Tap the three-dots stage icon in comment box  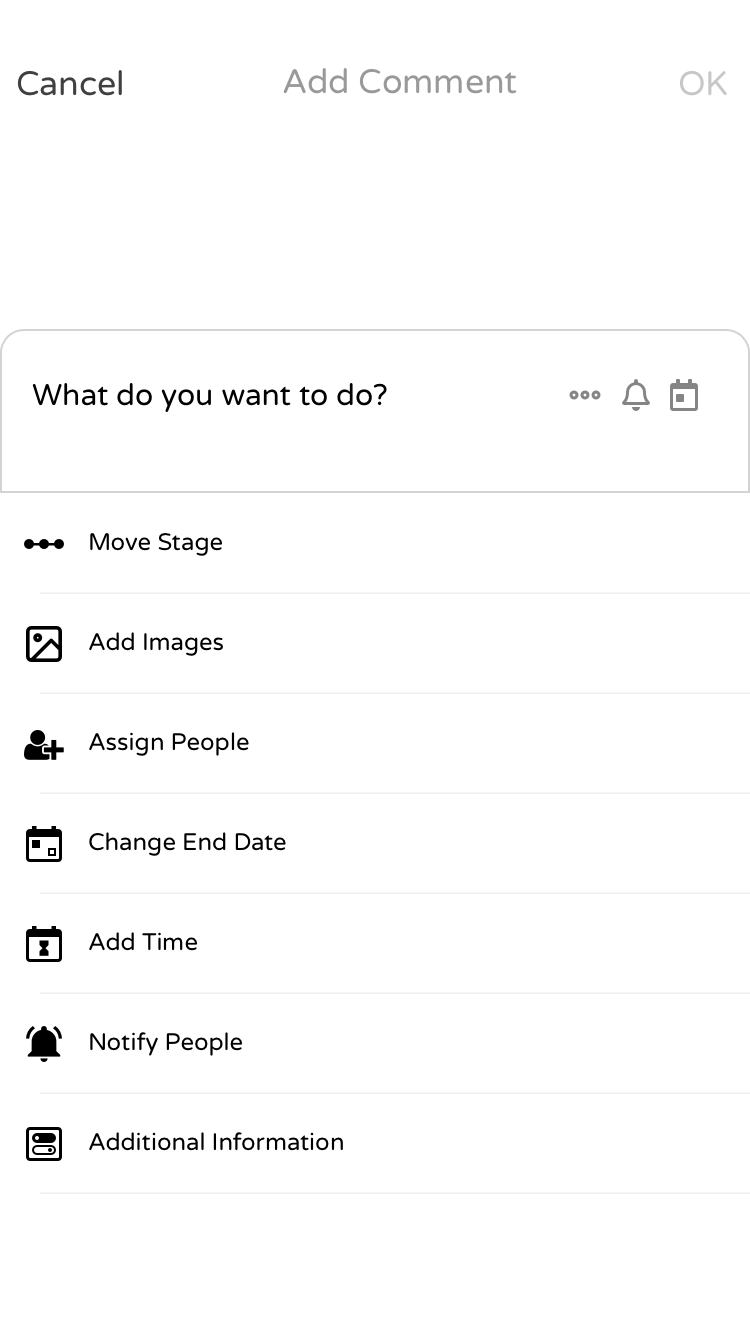tap(585, 395)
